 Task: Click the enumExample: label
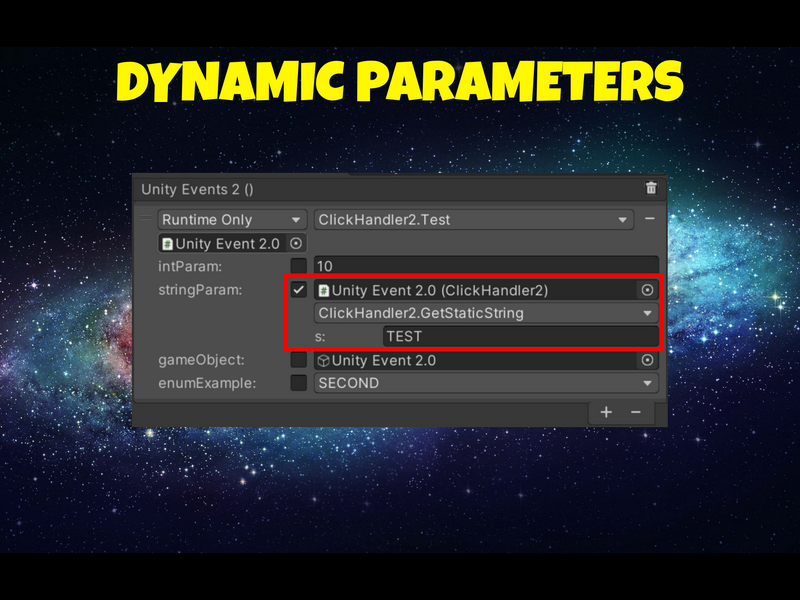pyautogui.click(x=207, y=383)
